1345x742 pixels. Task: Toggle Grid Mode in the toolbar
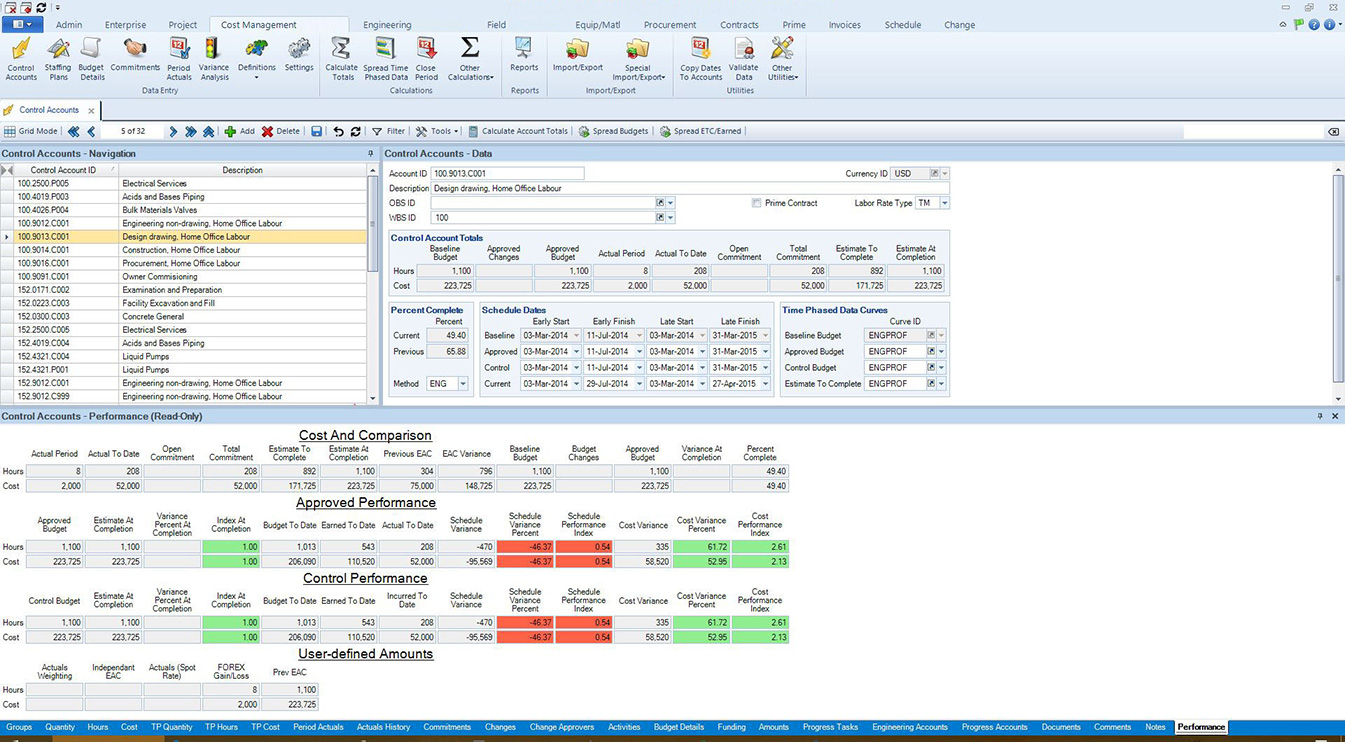point(30,131)
